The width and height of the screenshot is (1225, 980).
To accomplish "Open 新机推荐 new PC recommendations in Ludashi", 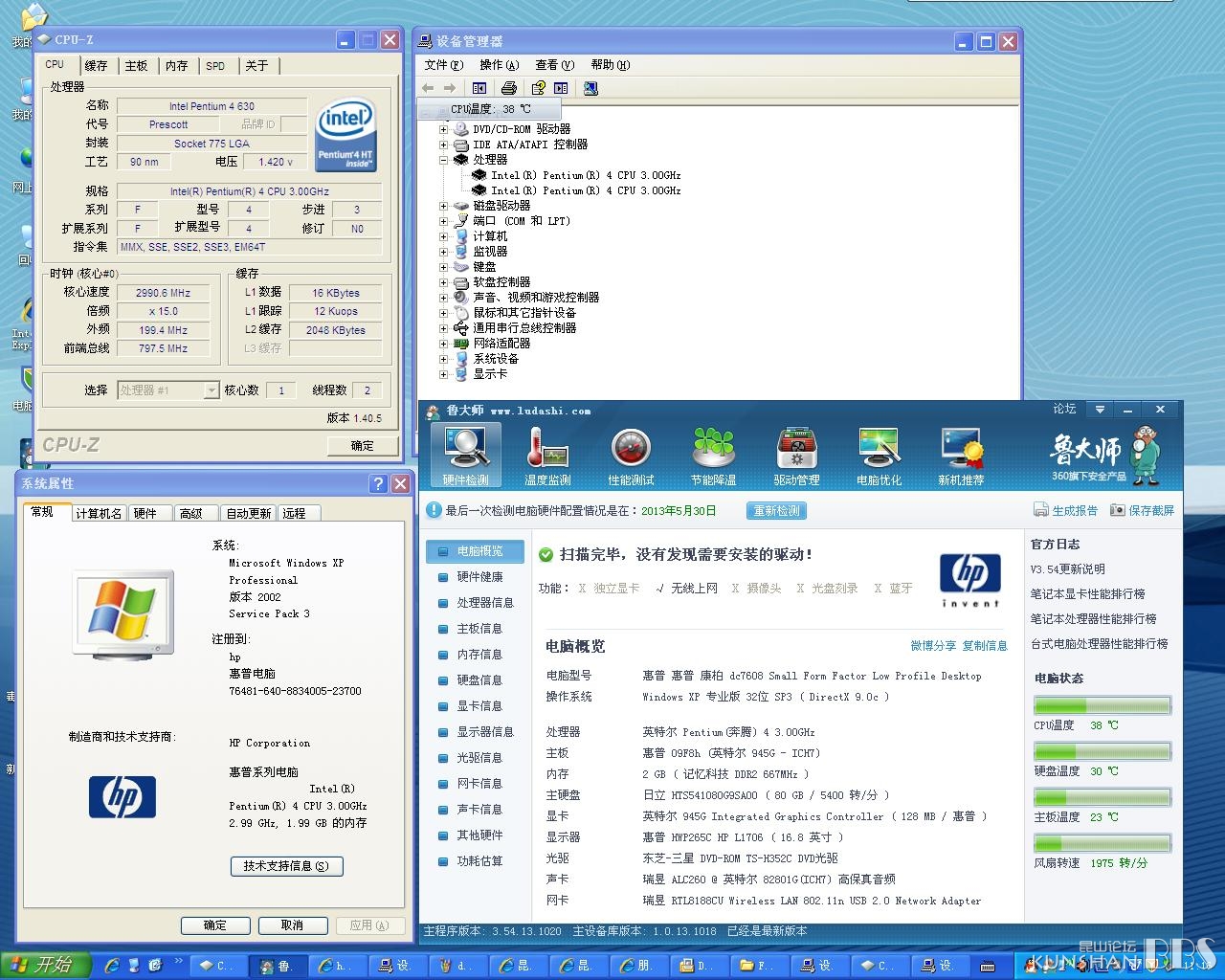I will (961, 456).
